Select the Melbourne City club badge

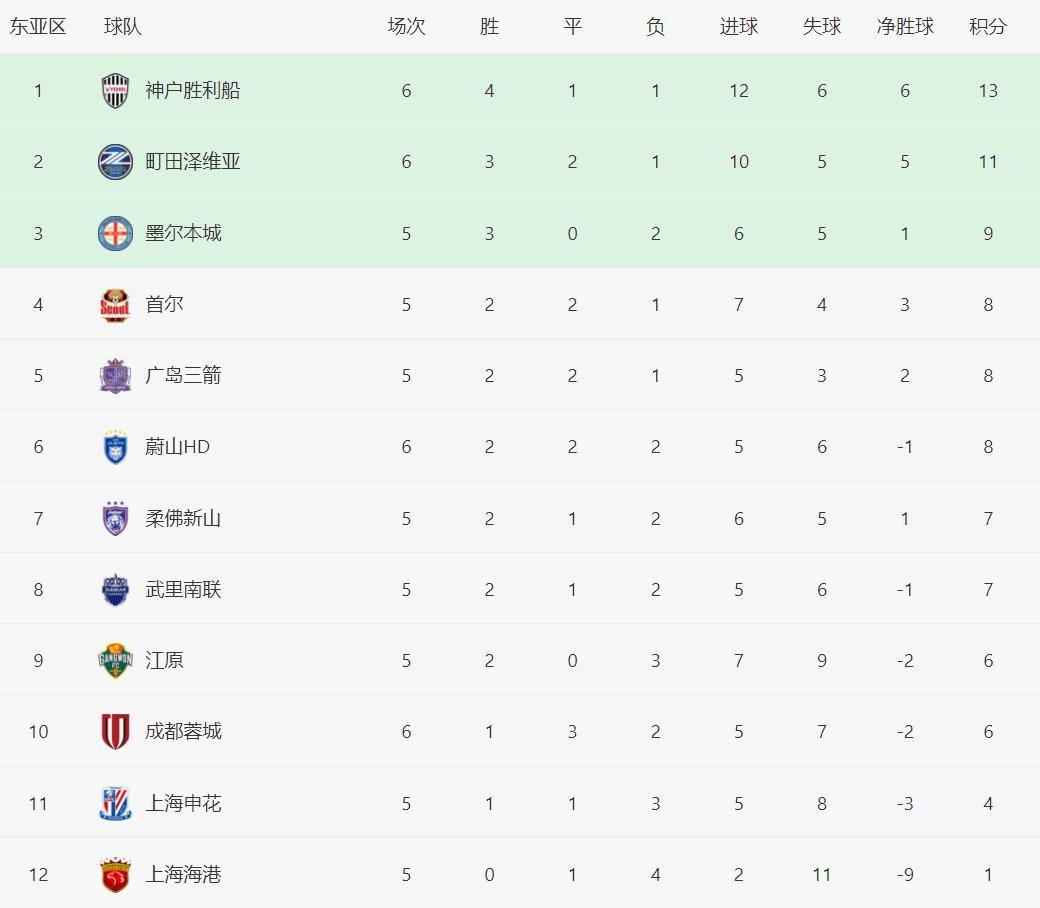(115, 233)
